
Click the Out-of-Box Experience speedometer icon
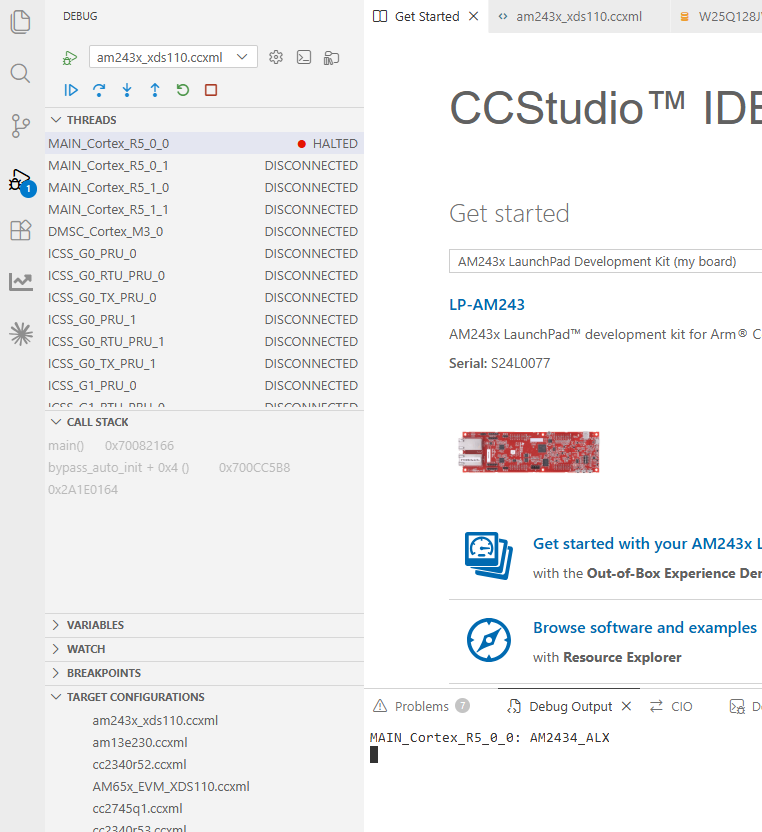(x=488, y=556)
